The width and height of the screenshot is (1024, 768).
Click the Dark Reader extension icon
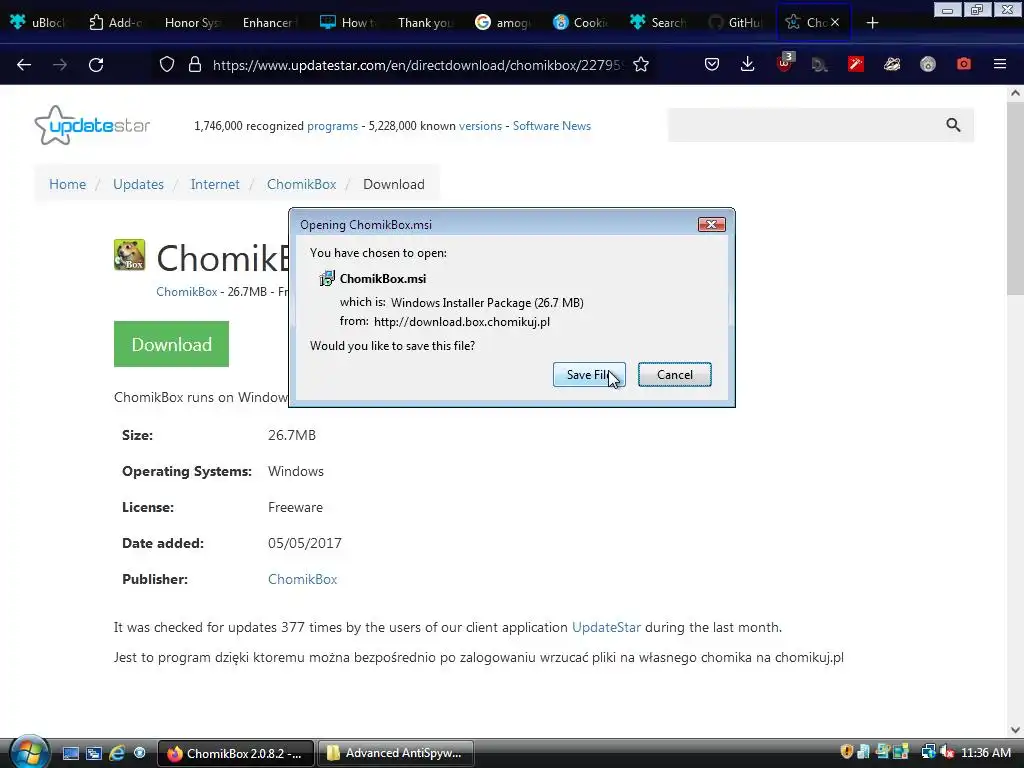(x=820, y=64)
